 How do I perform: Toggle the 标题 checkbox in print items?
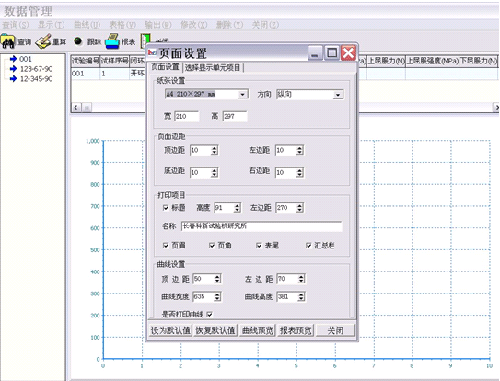[166, 208]
